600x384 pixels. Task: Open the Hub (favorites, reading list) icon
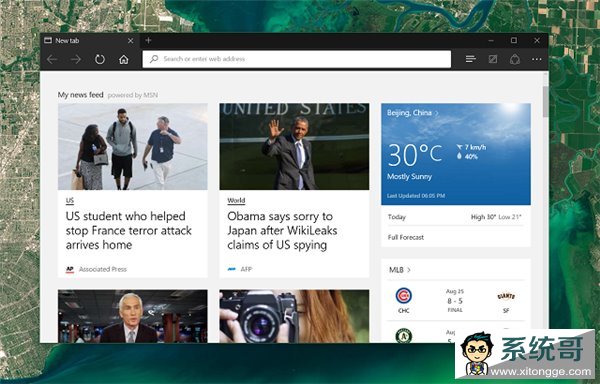point(471,59)
